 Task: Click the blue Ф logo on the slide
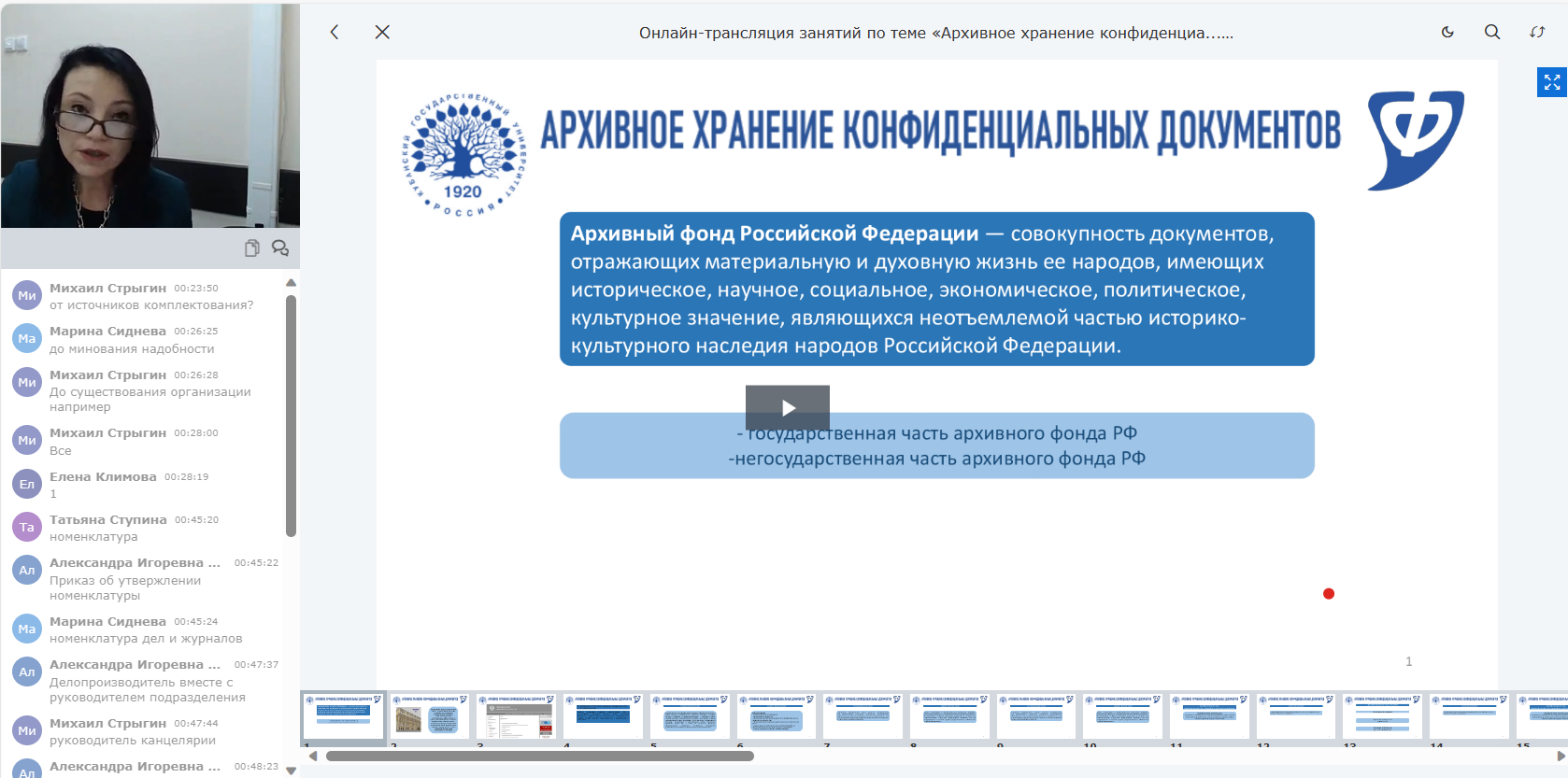coord(1415,140)
